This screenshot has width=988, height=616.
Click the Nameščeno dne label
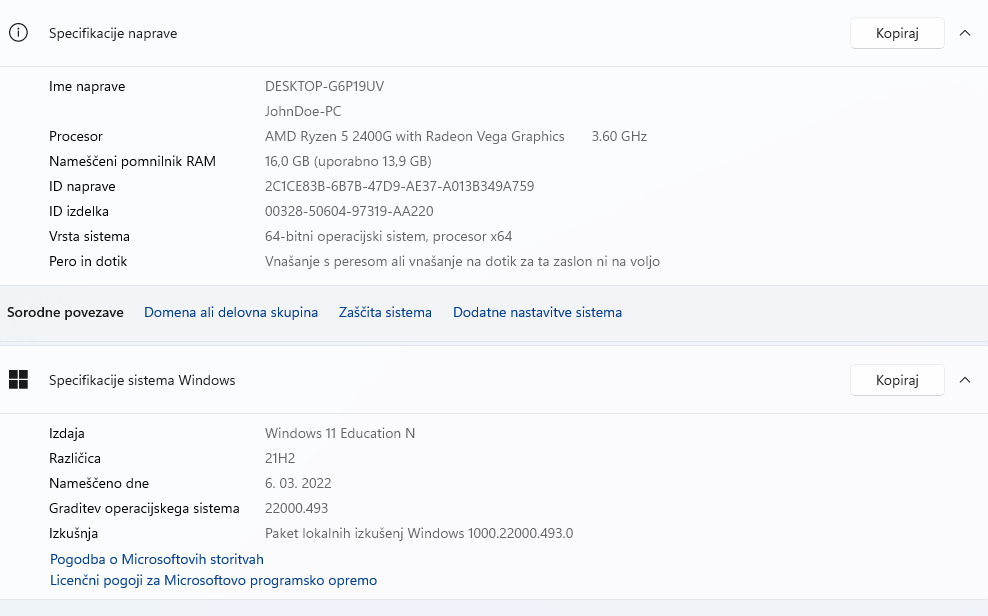99,483
